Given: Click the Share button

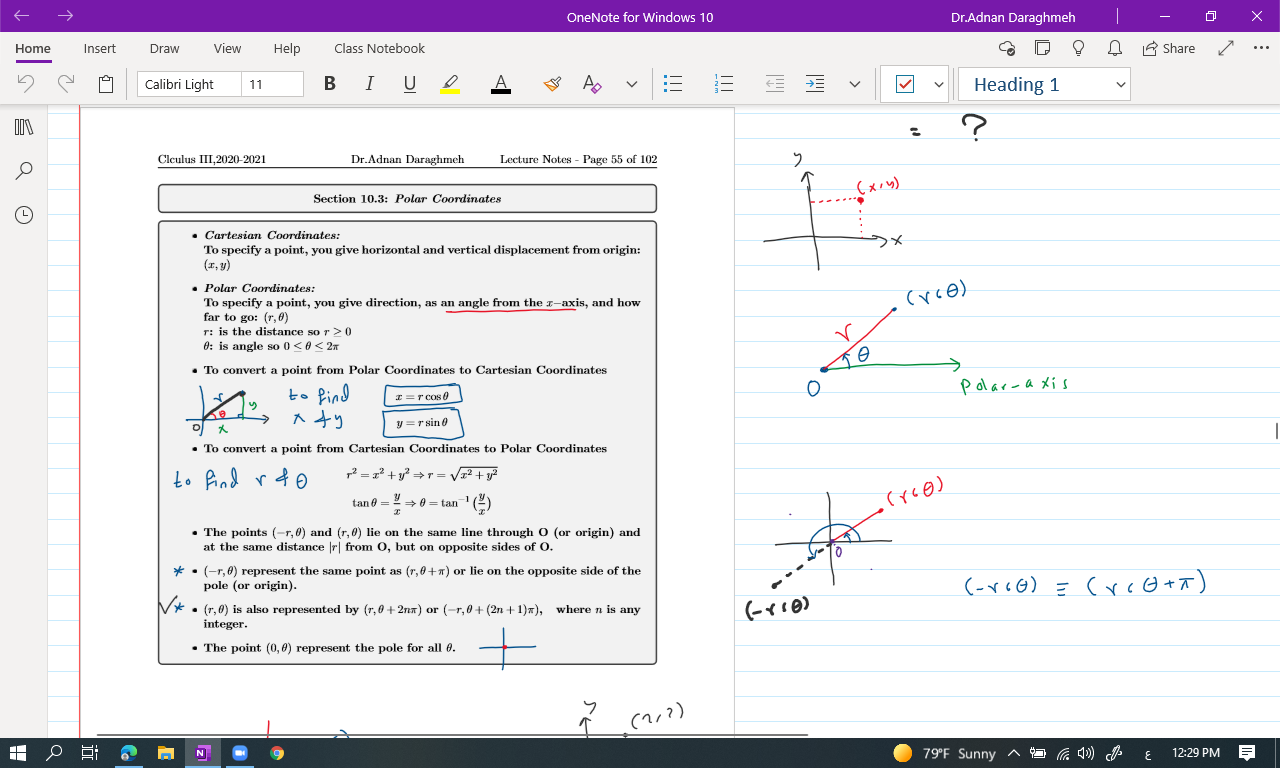Looking at the screenshot, I should [x=1168, y=48].
